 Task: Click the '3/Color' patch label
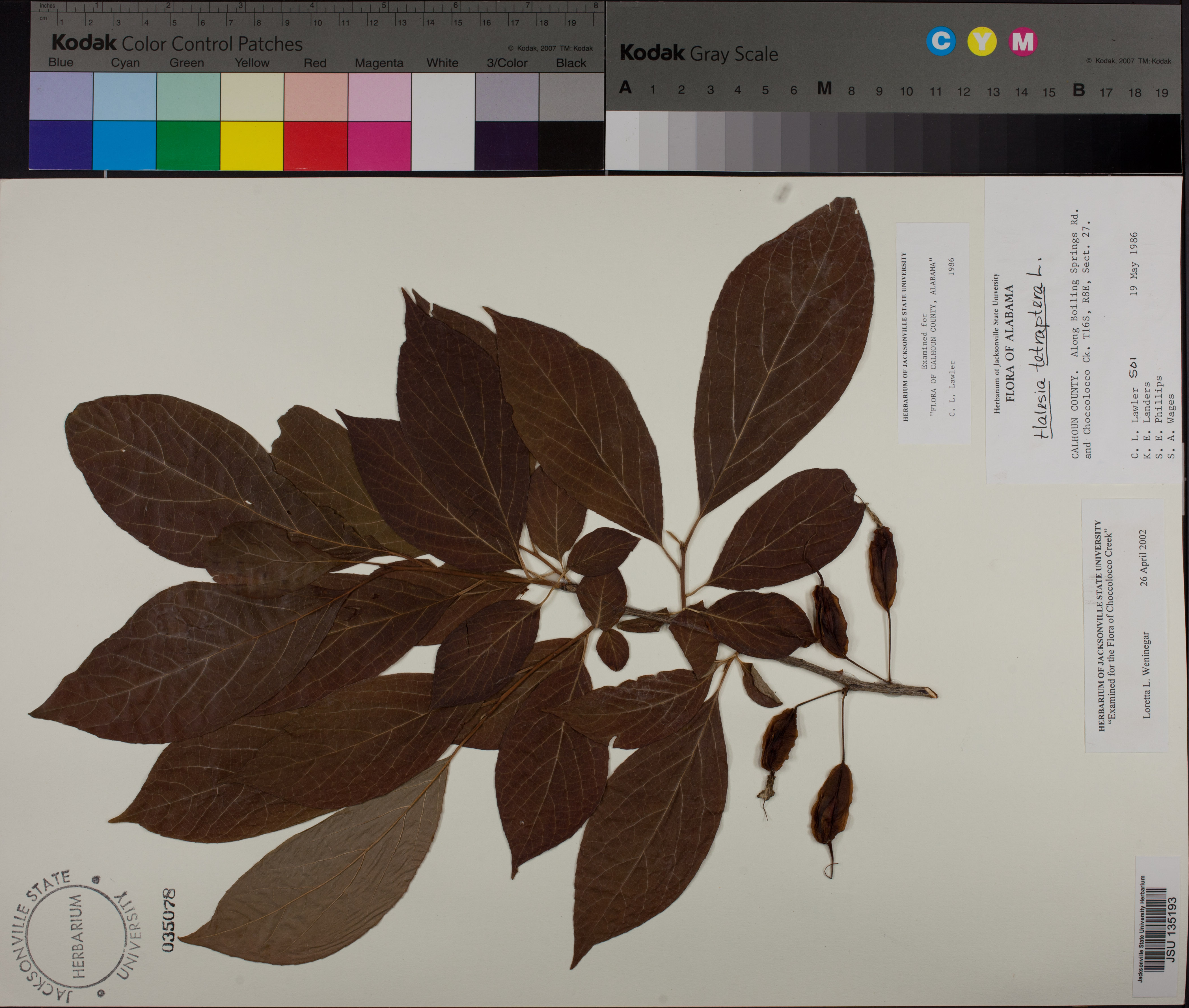tap(507, 63)
